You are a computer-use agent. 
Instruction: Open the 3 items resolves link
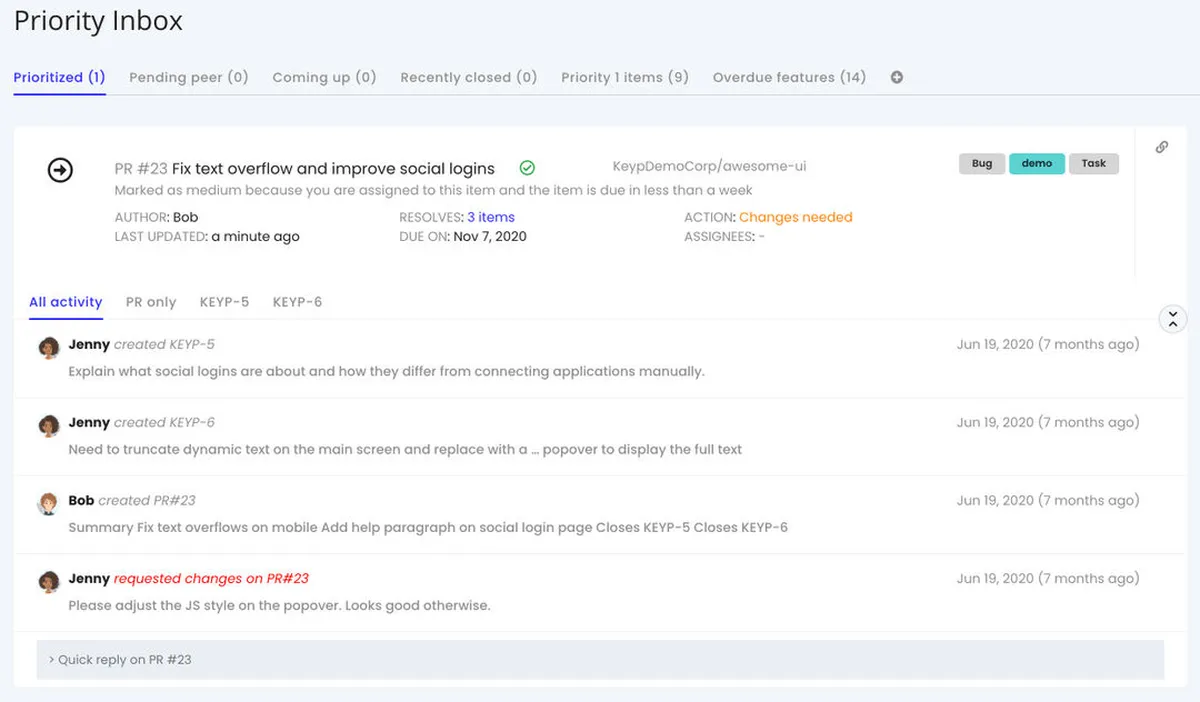pos(491,217)
